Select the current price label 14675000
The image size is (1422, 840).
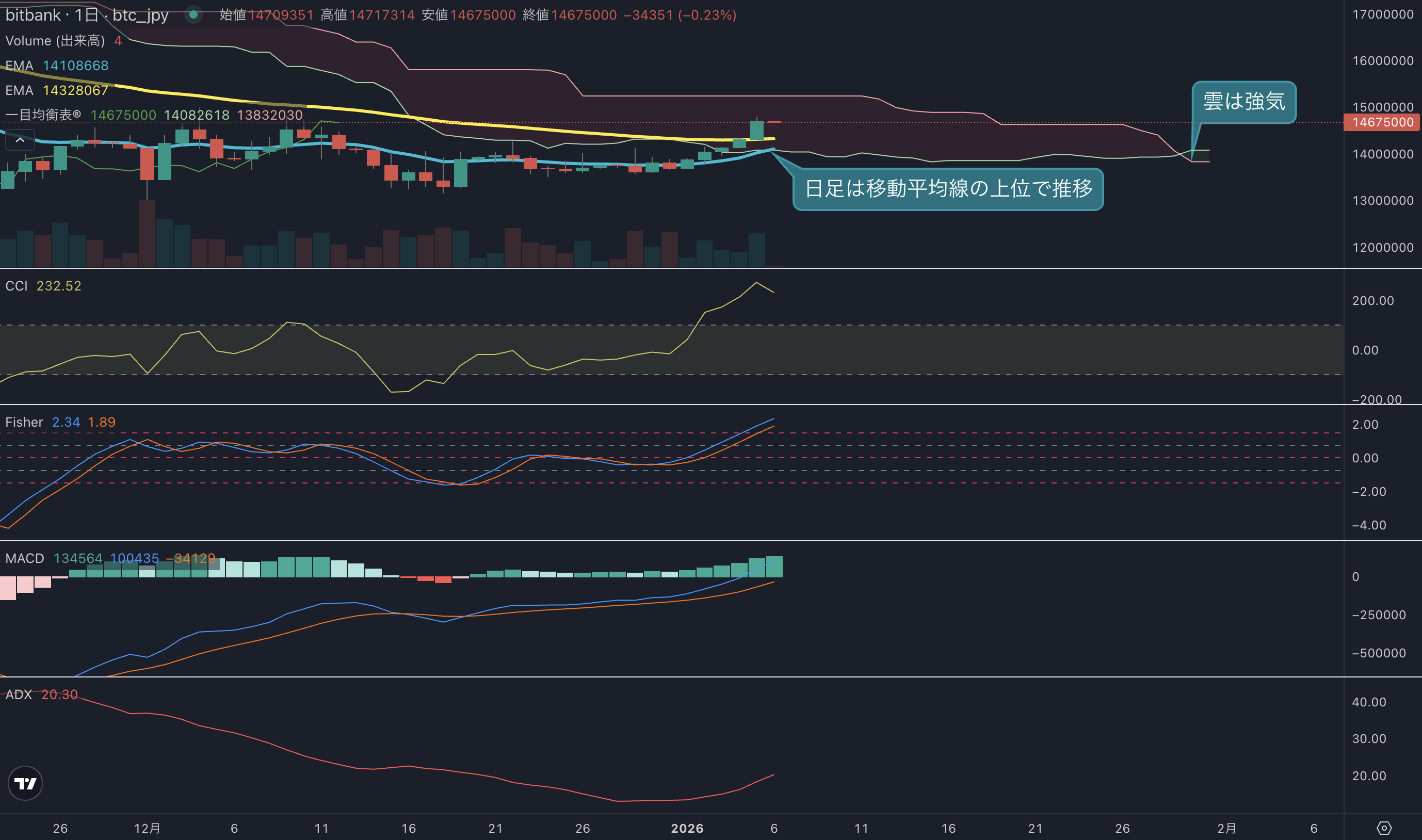[1382, 122]
